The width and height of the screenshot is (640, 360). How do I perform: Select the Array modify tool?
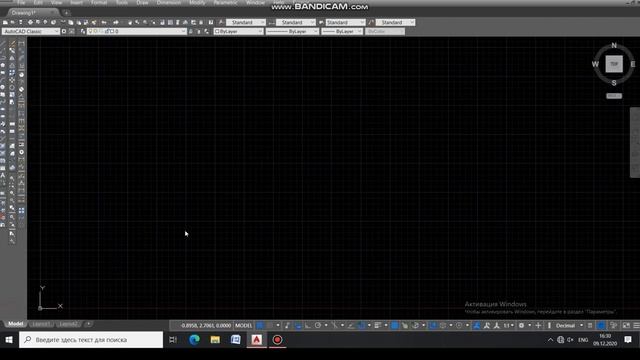[12, 73]
